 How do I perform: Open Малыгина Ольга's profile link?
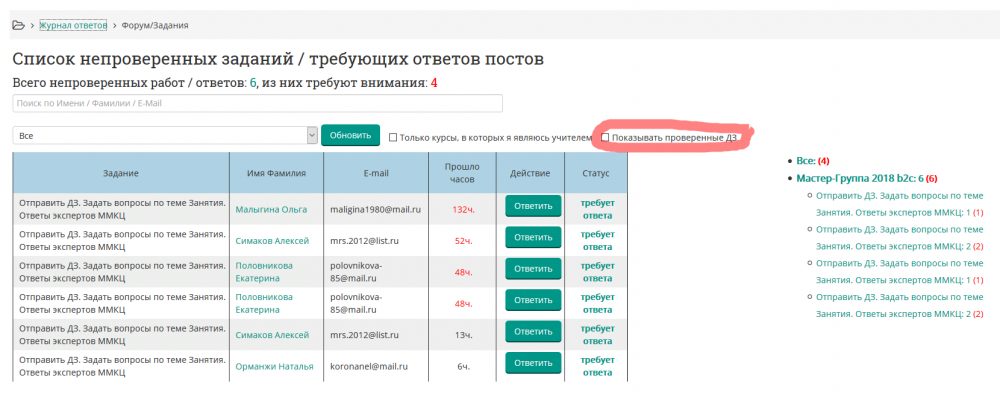pos(271,210)
